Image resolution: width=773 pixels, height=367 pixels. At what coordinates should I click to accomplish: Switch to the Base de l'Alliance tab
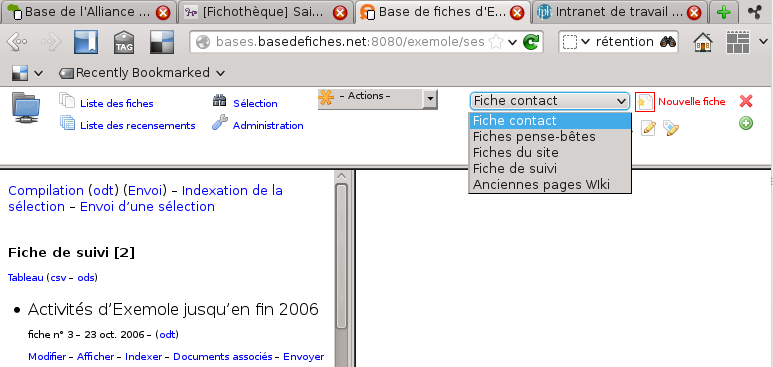89,12
